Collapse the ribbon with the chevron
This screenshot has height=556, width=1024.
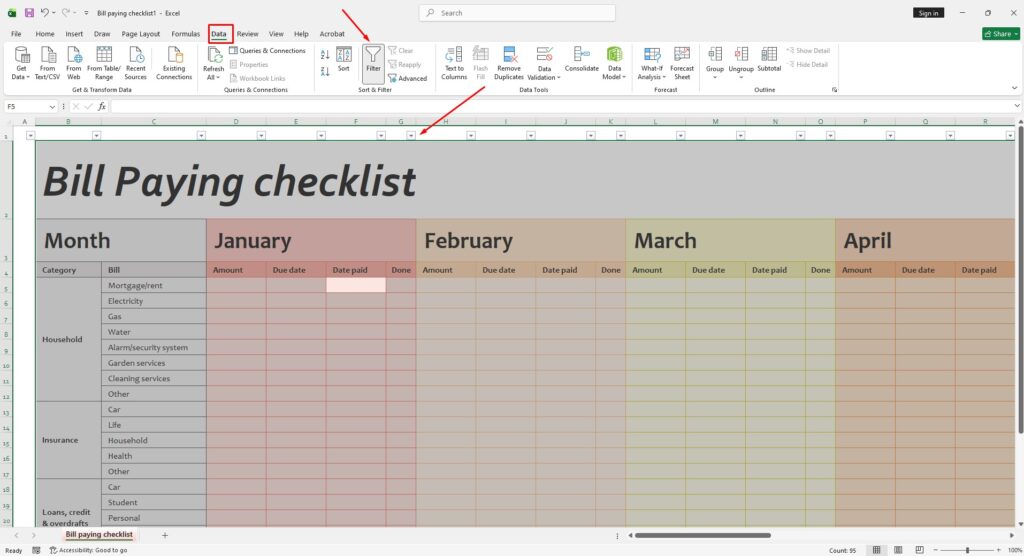pos(1014,88)
